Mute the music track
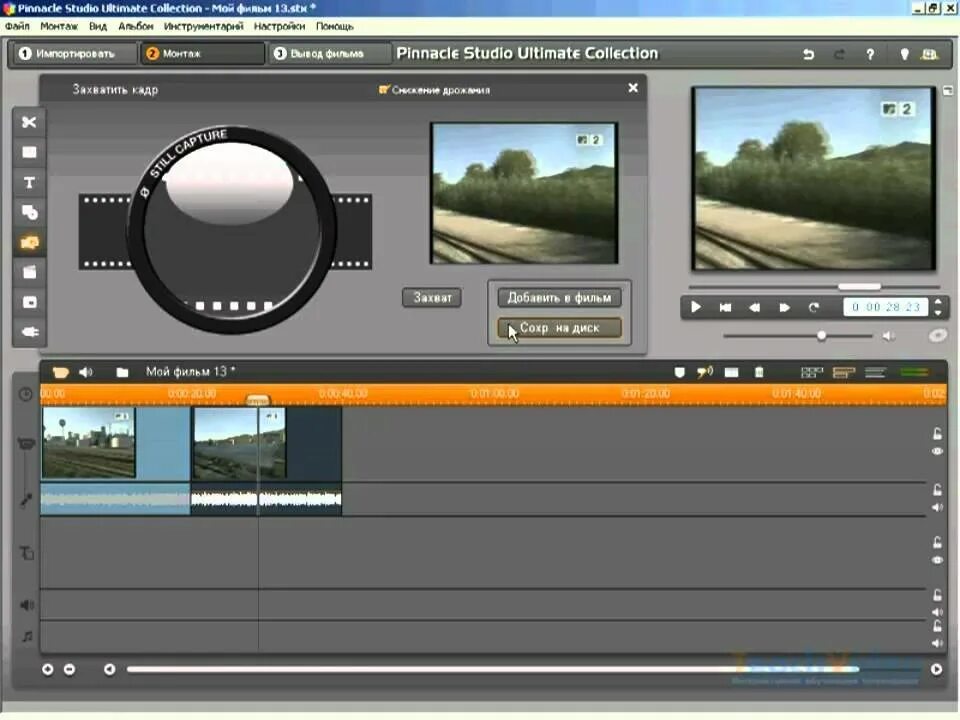Image resolution: width=960 pixels, height=720 pixels. click(x=937, y=643)
